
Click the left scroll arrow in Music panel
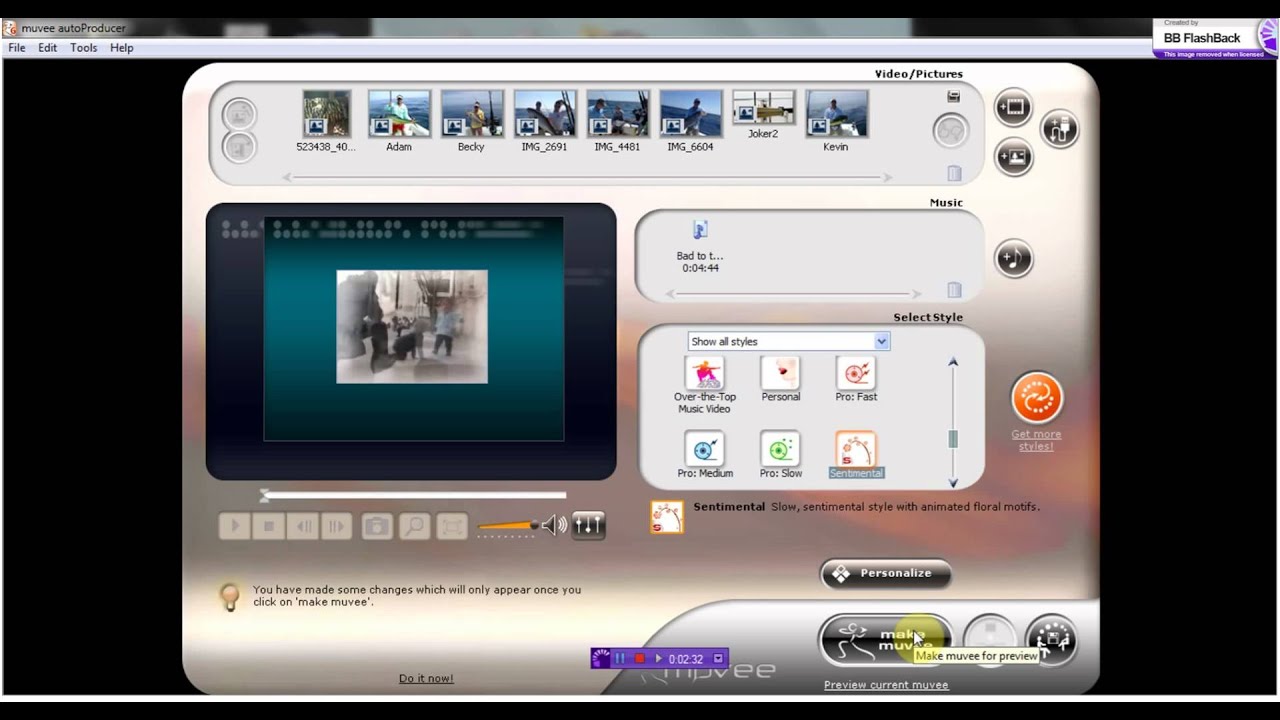pyautogui.click(x=671, y=294)
